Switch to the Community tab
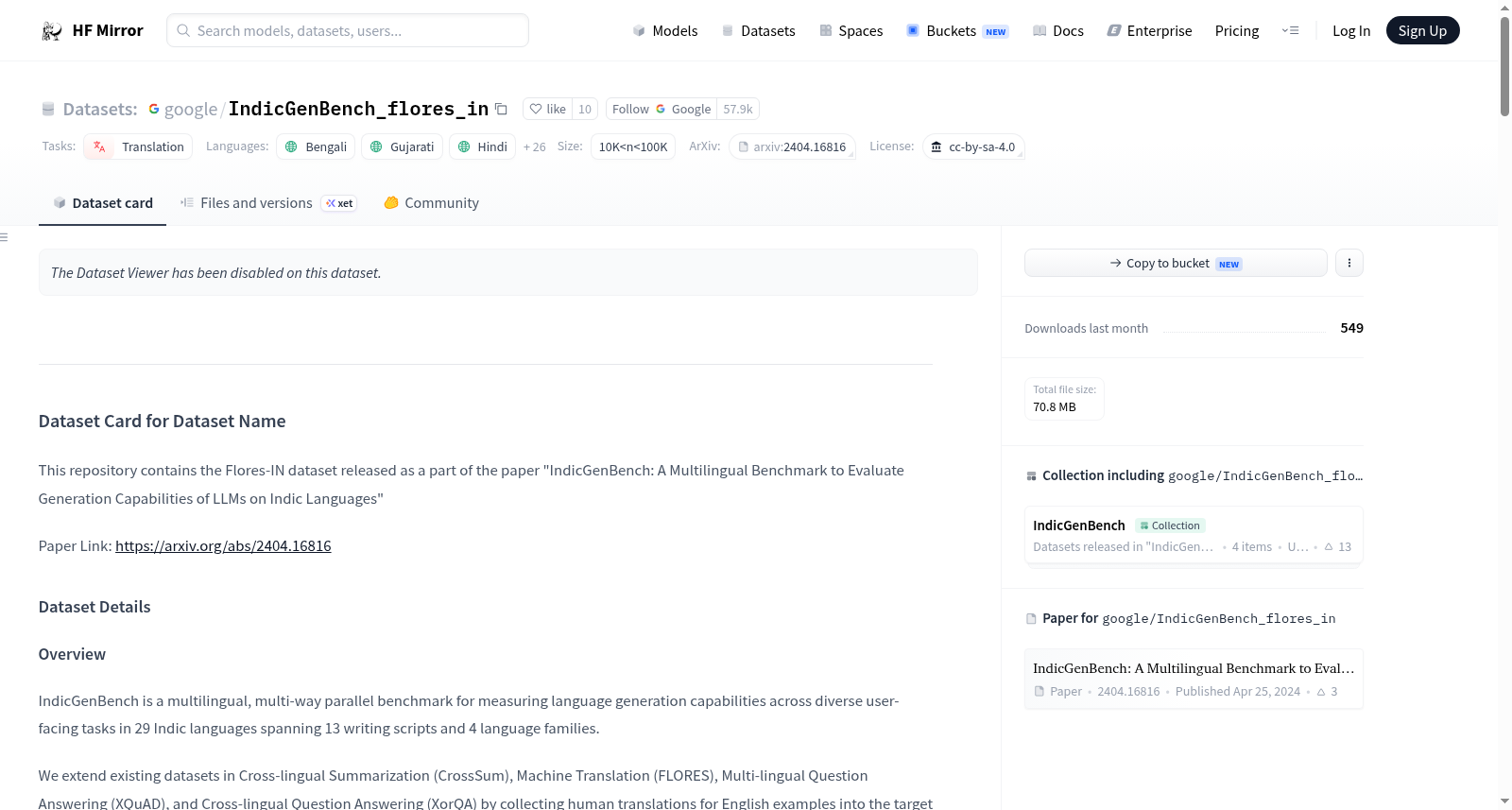Viewport: 1512px width, 810px height. [431, 203]
